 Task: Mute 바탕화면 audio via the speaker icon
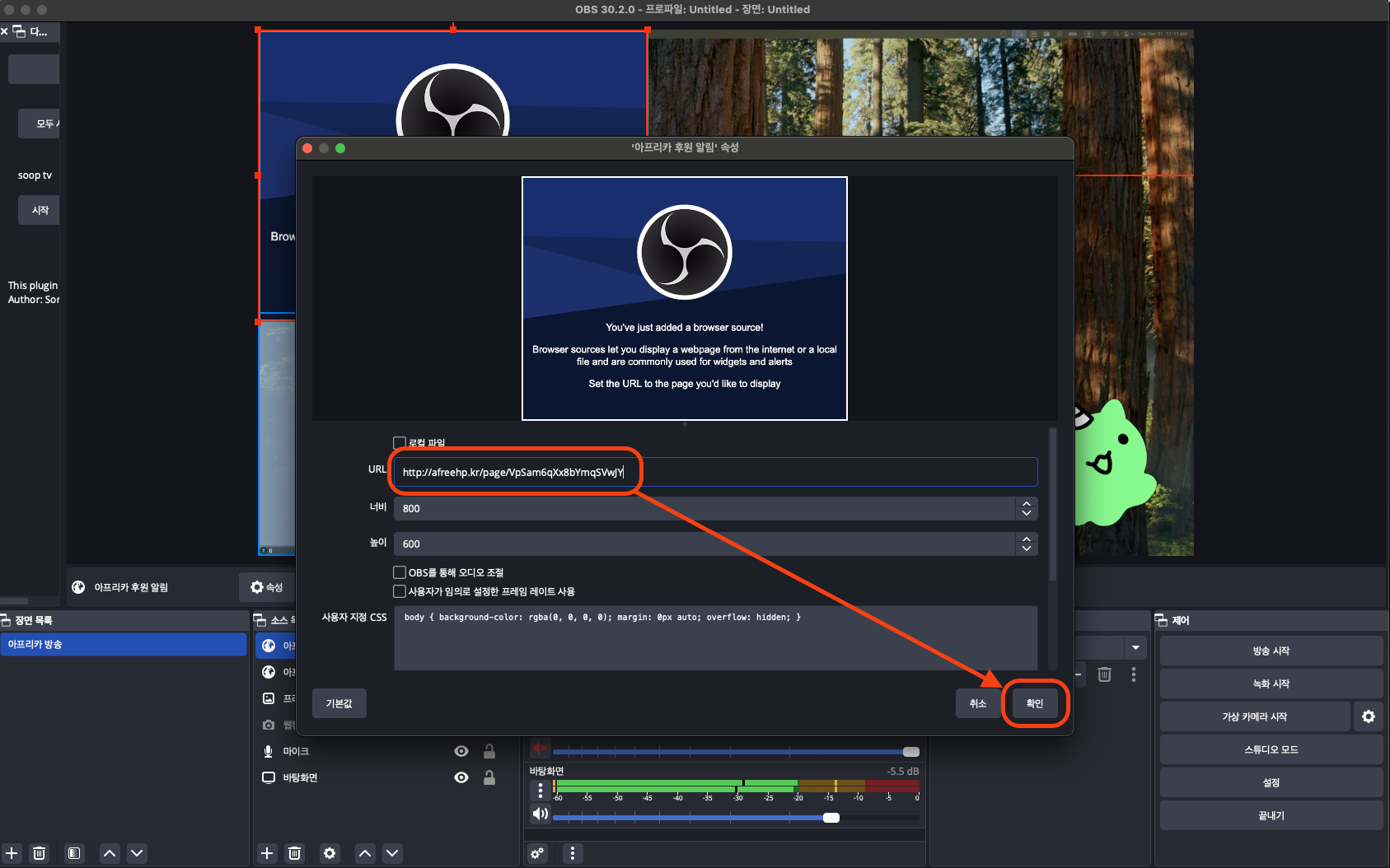[540, 814]
